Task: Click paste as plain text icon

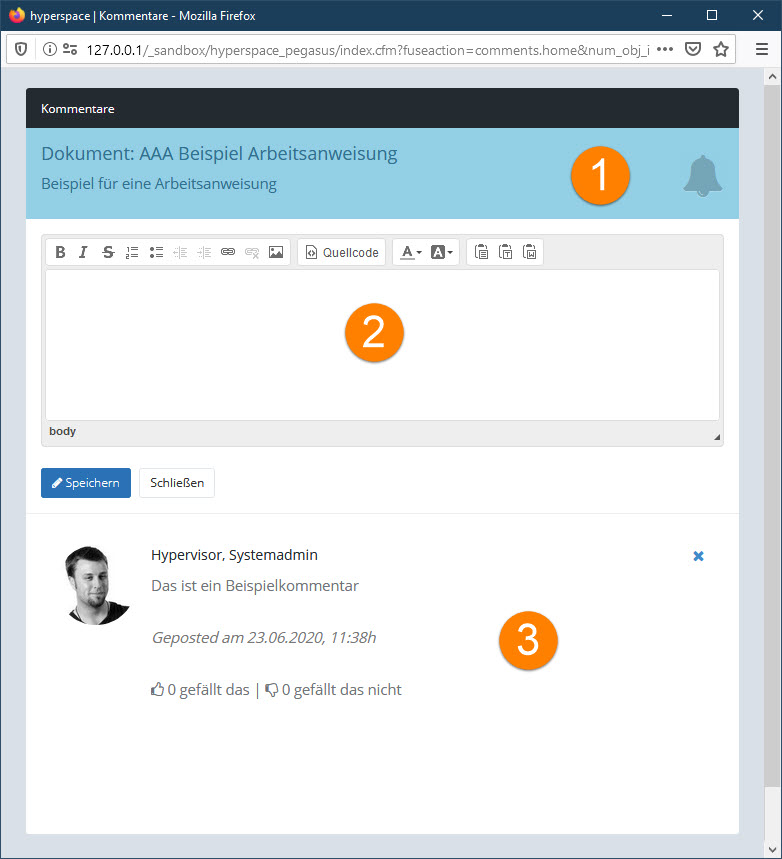Action: (x=505, y=253)
